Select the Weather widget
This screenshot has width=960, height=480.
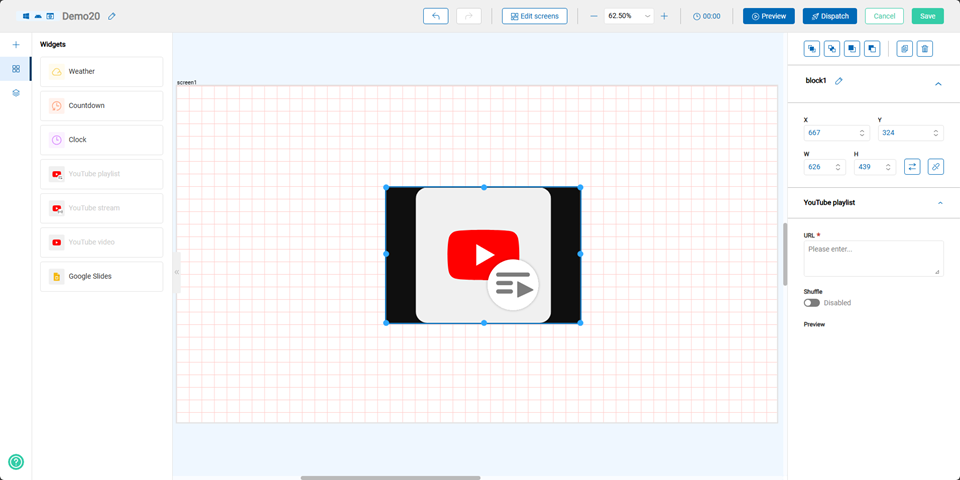(101, 72)
